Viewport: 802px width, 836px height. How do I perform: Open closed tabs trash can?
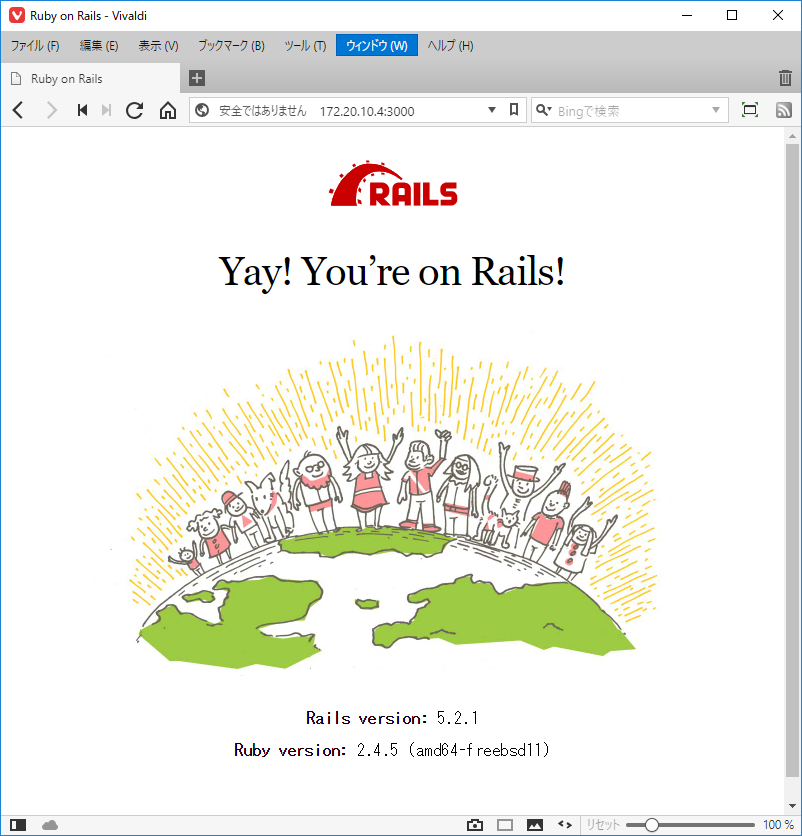[785, 78]
